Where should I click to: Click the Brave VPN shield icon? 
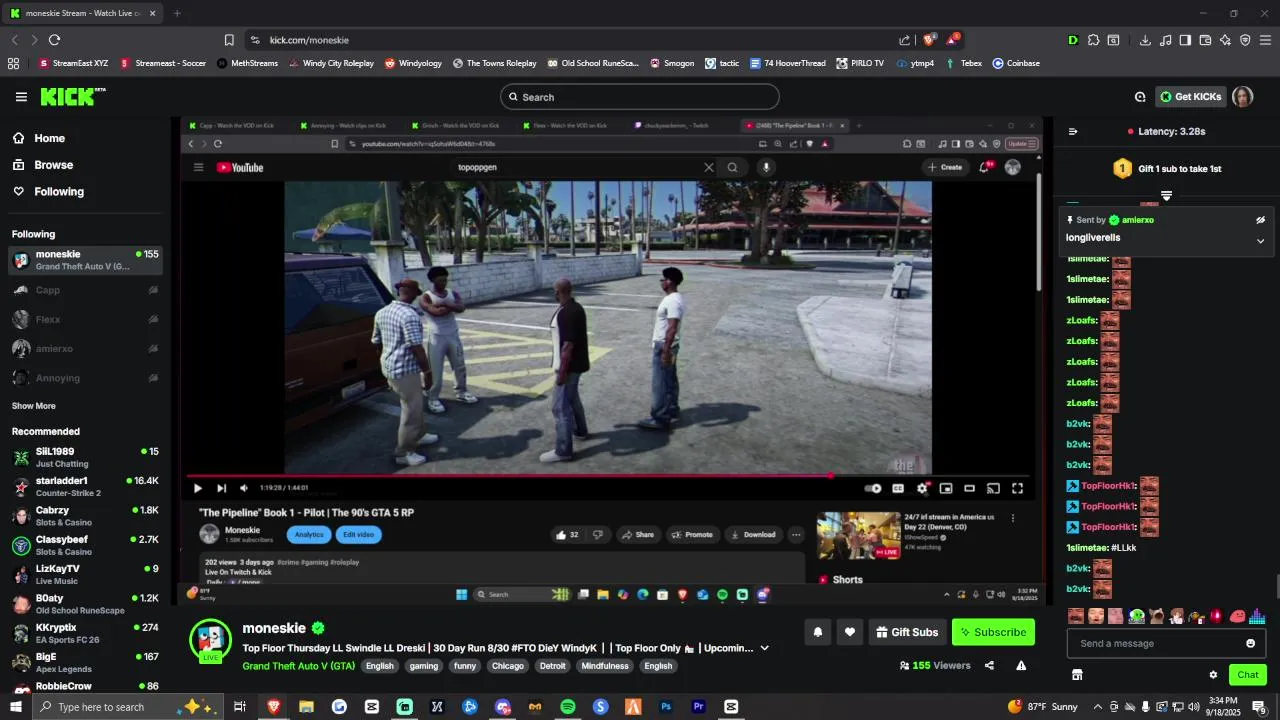pyautogui.click(x=1245, y=40)
